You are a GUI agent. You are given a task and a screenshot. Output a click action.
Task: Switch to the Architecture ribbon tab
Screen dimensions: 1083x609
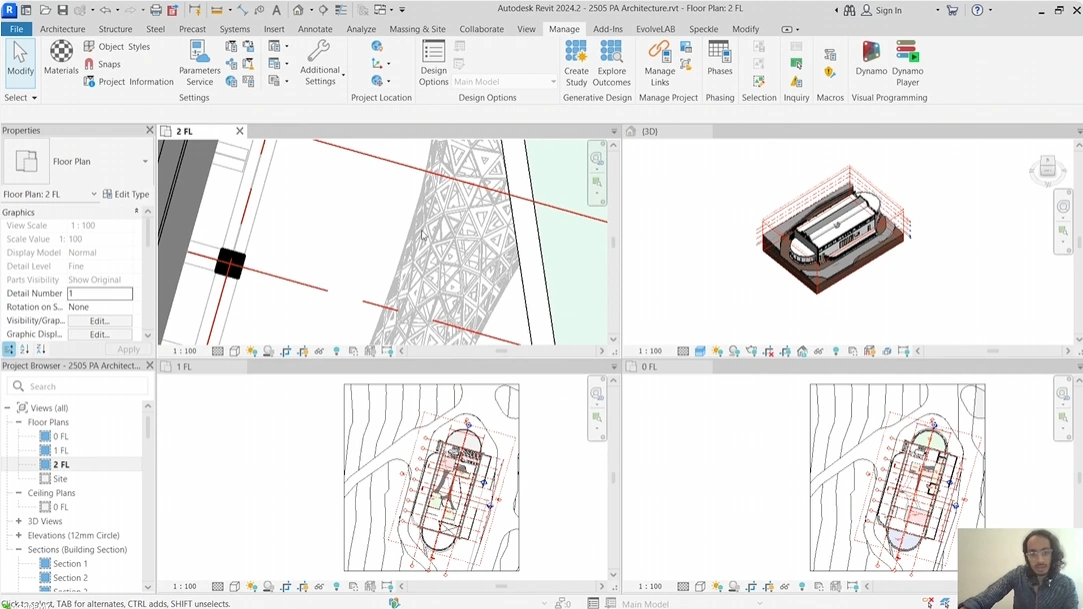coord(62,29)
